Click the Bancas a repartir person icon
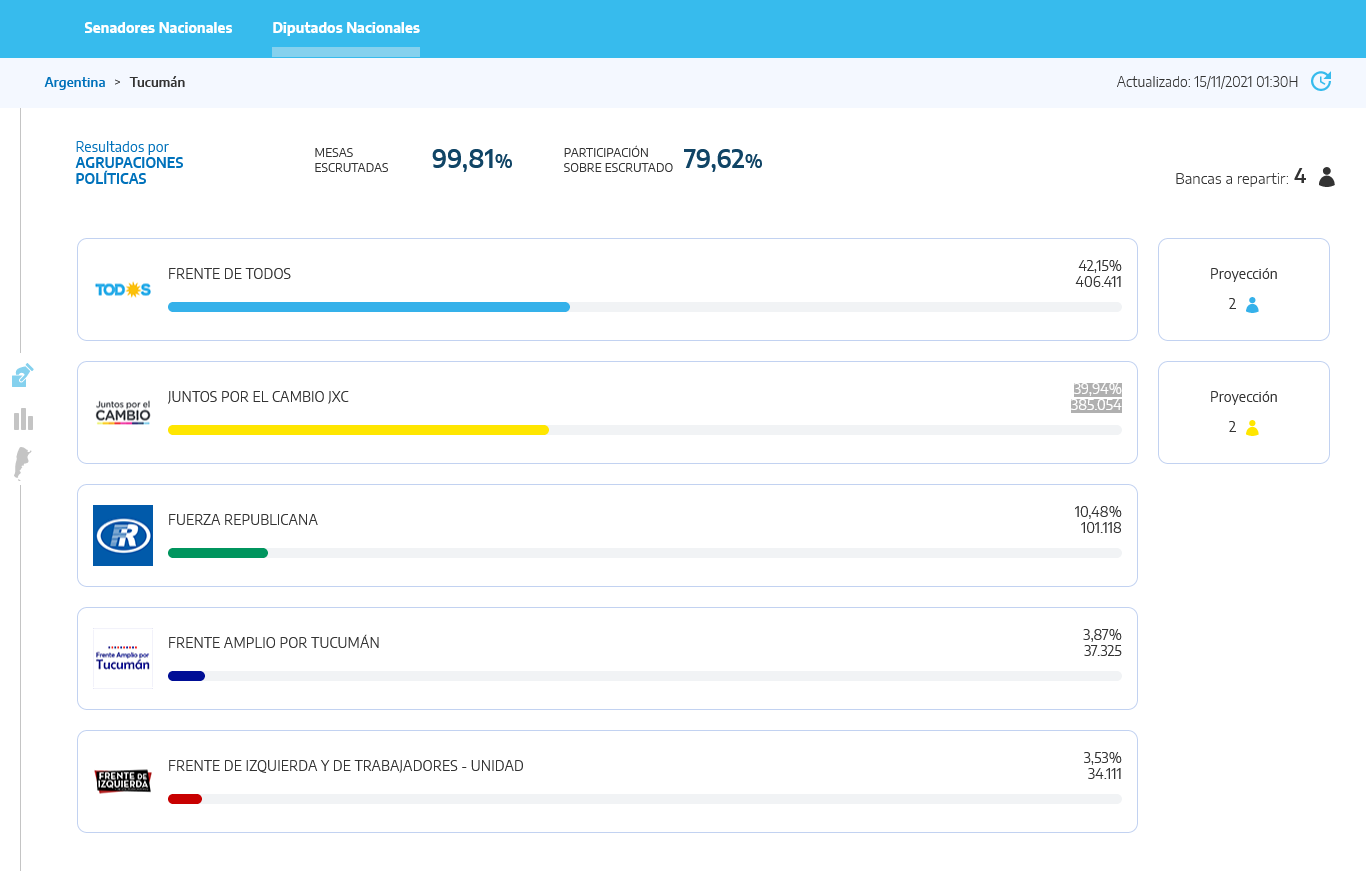 tap(1327, 177)
